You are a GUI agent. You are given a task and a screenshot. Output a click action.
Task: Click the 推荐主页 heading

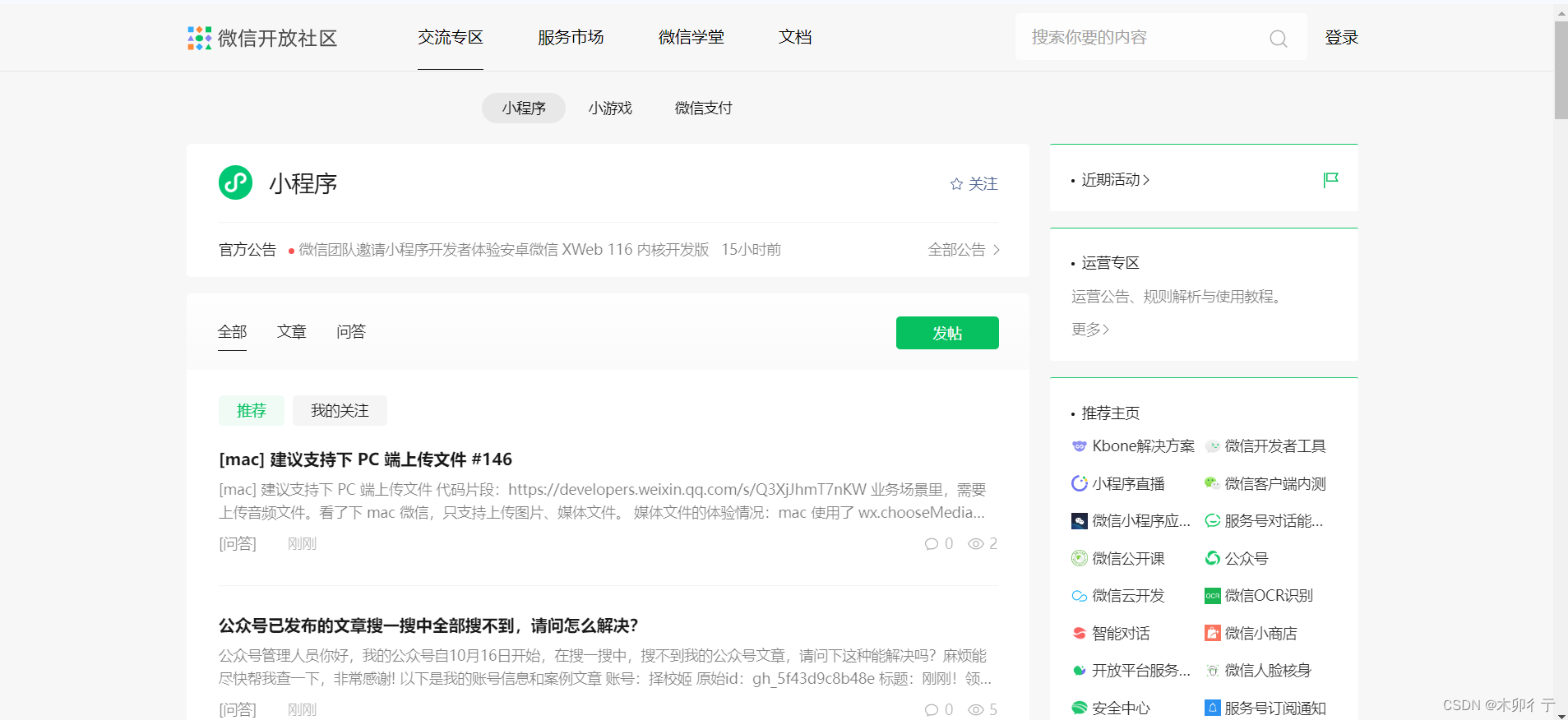coord(1110,413)
